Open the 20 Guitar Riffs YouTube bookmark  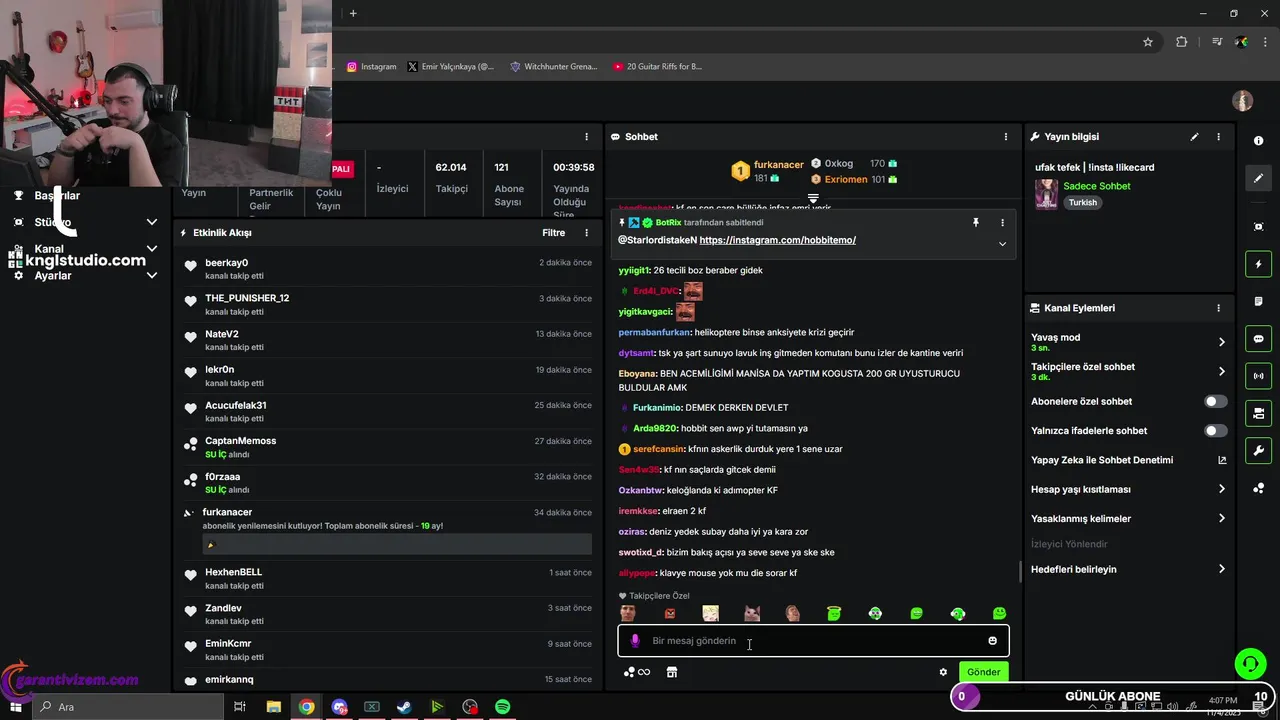pyautogui.click(x=658, y=67)
